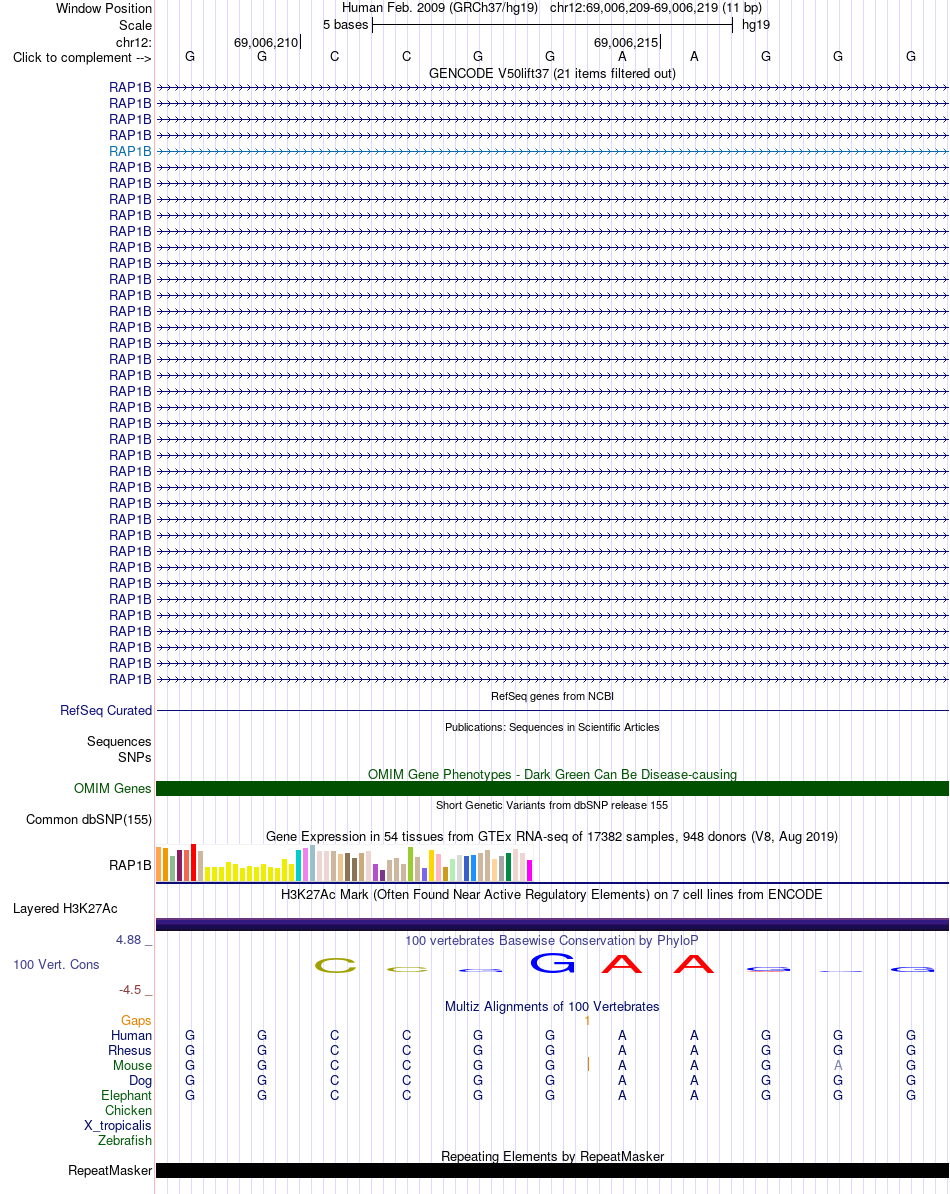Click the A base directly under 69,006,215

[622, 56]
